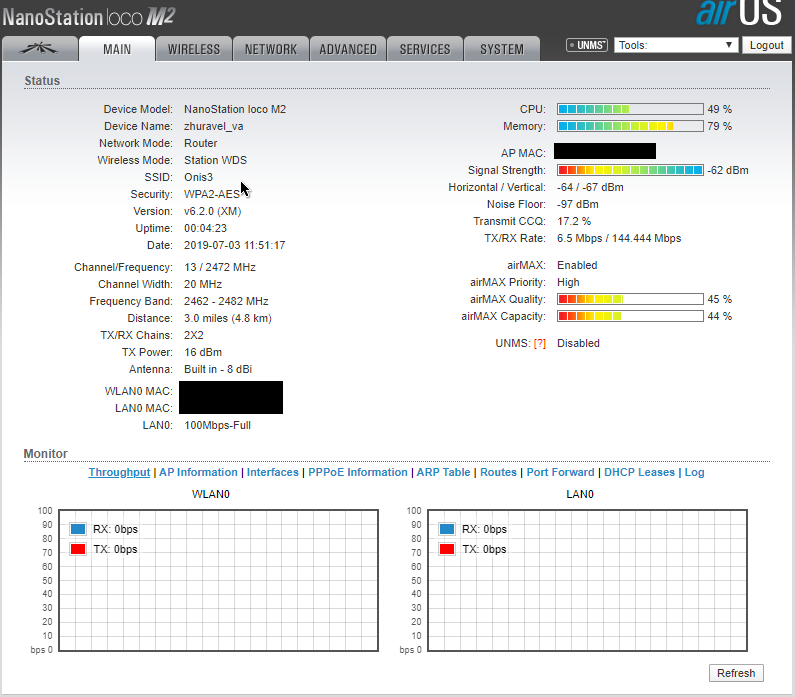
Task: Click the UNMS badge button
Action: (587, 45)
